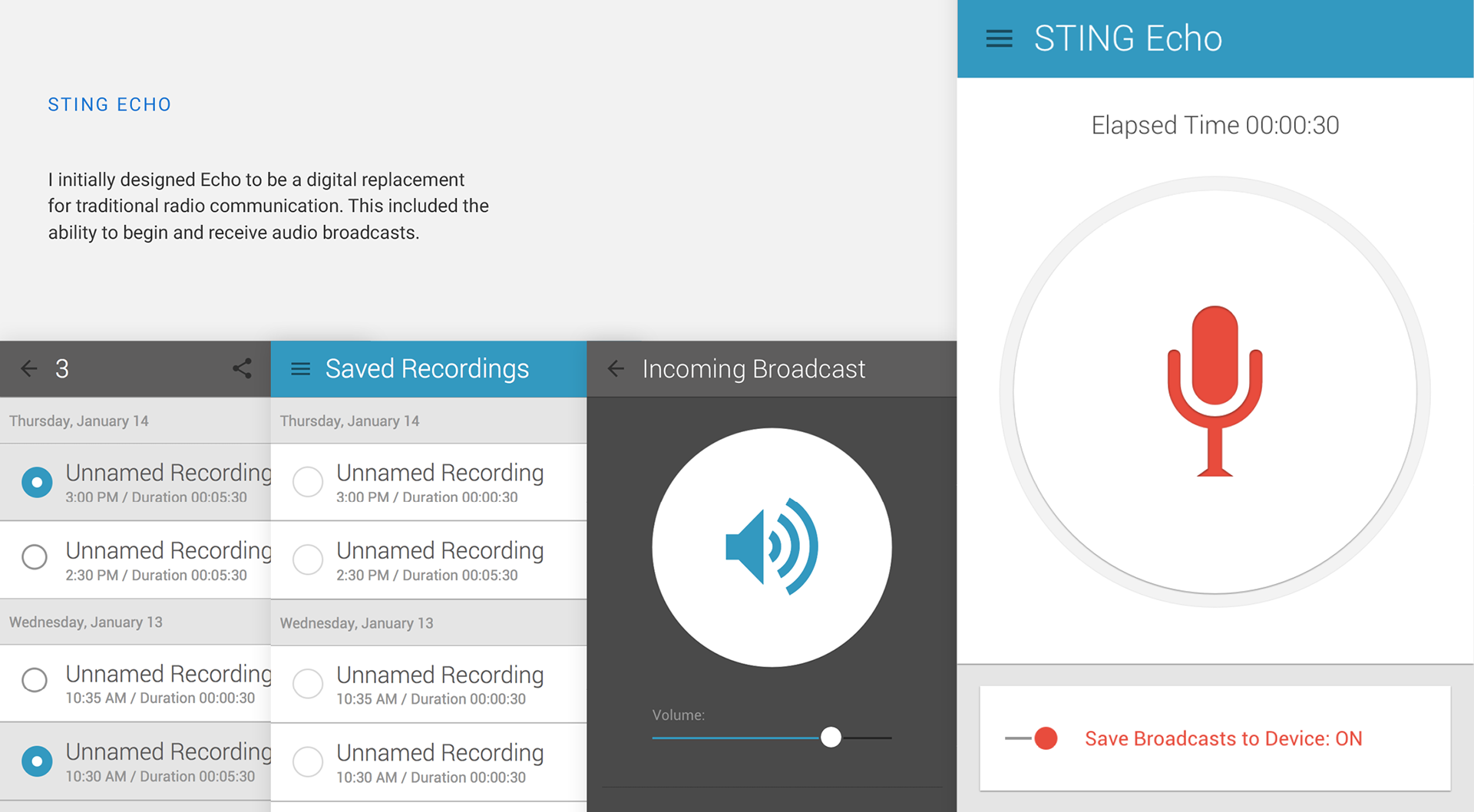Go back from Incoming Broadcast screen
The height and width of the screenshot is (812, 1474).
pos(616,369)
